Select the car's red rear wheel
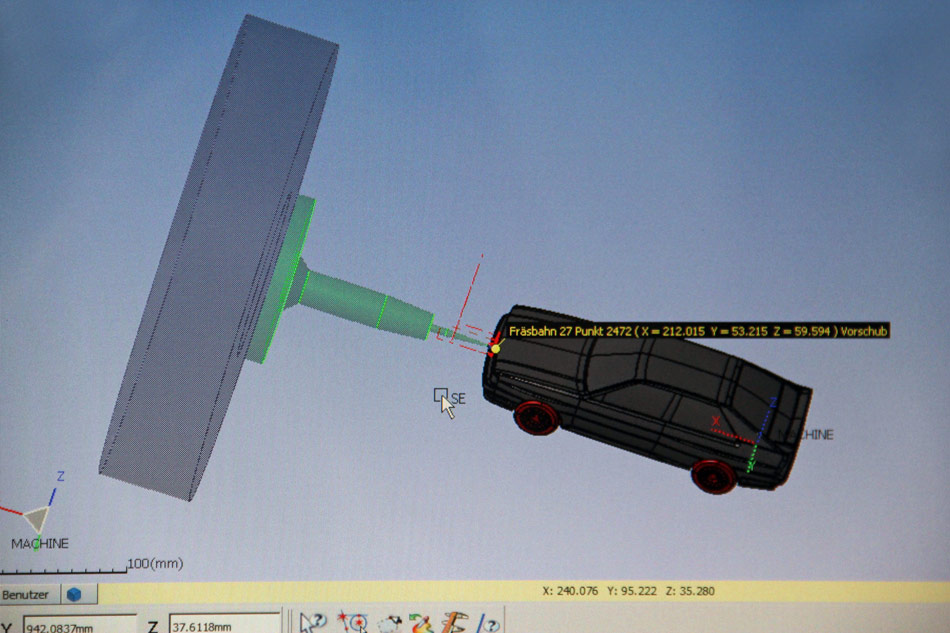 [714, 476]
